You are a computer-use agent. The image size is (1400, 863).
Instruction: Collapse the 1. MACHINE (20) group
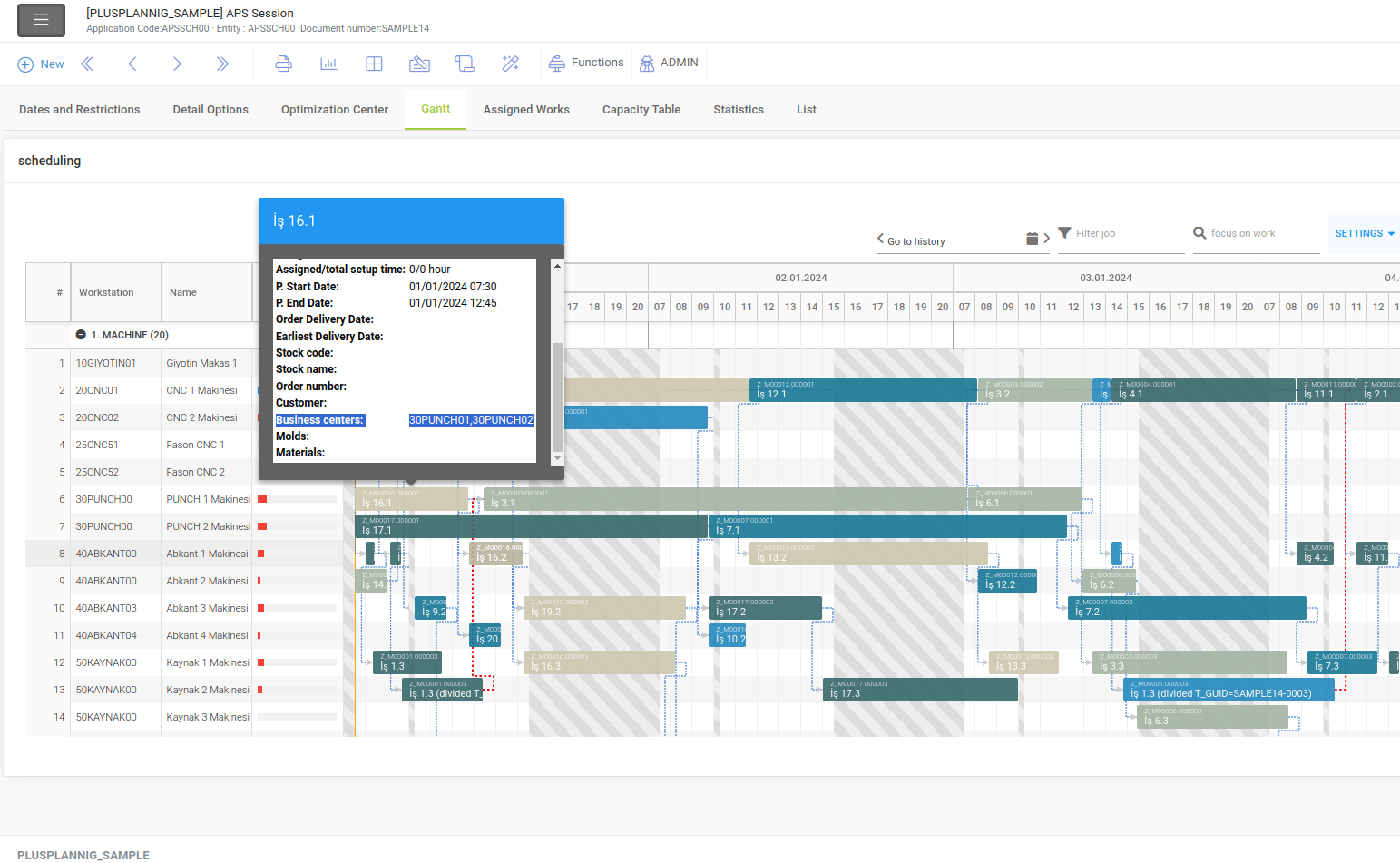pos(81,335)
